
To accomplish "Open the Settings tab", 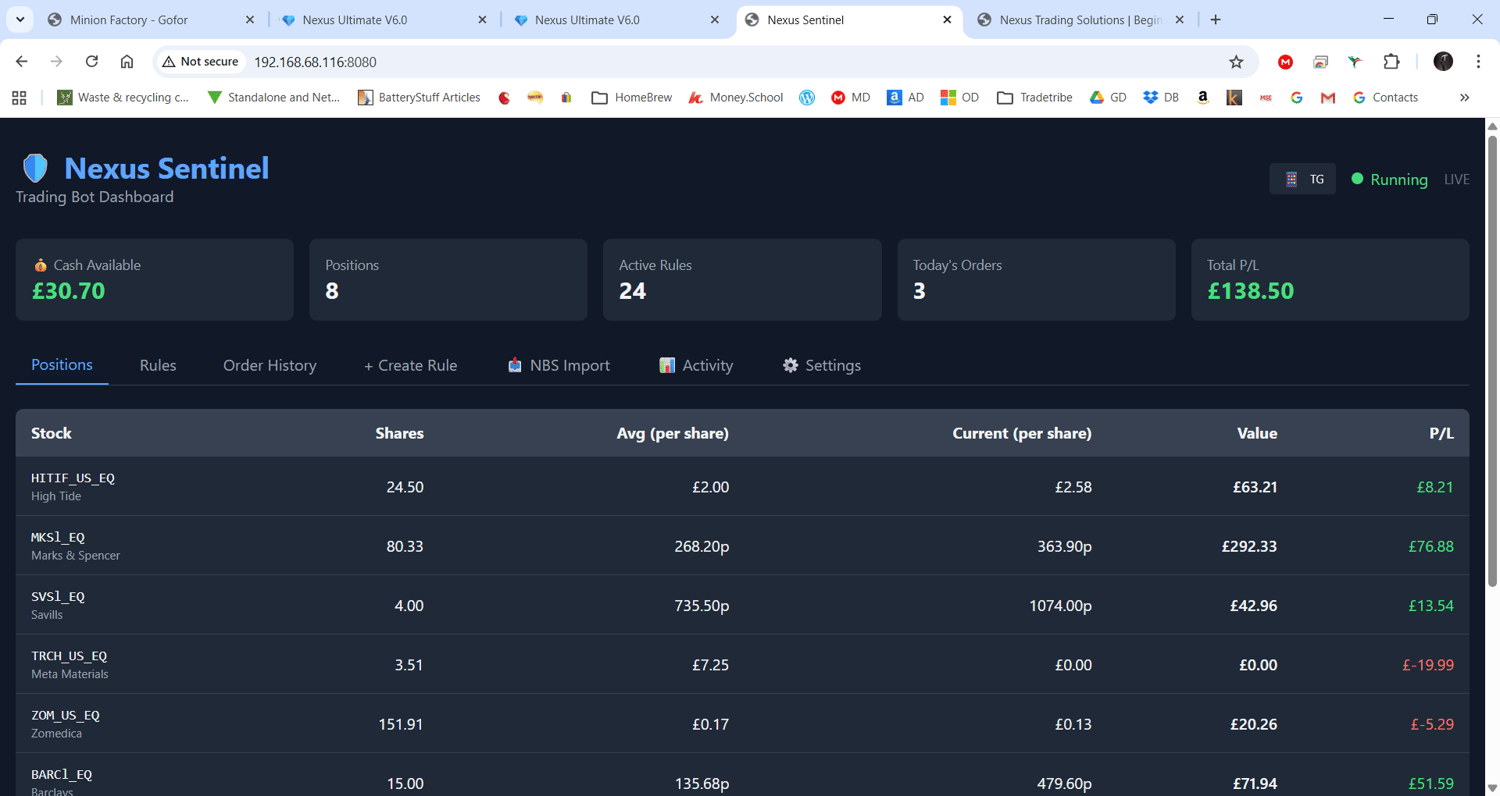I will tap(821, 365).
